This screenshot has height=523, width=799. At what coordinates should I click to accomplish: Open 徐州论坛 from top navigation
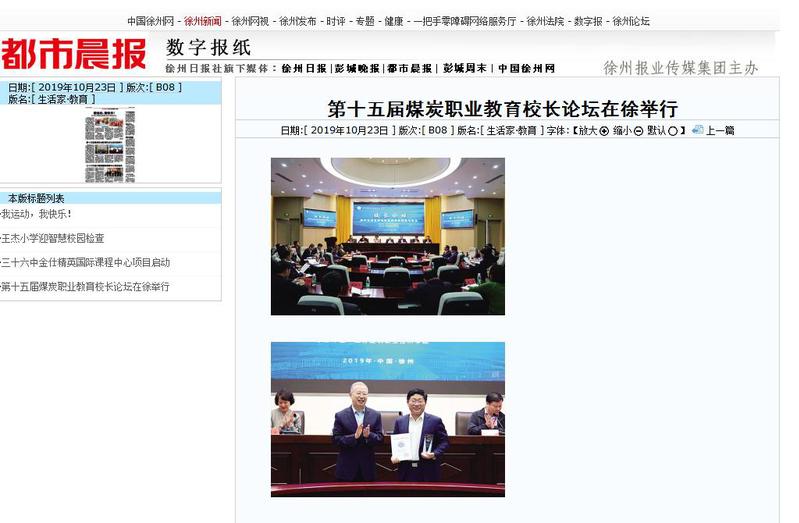tap(631, 21)
